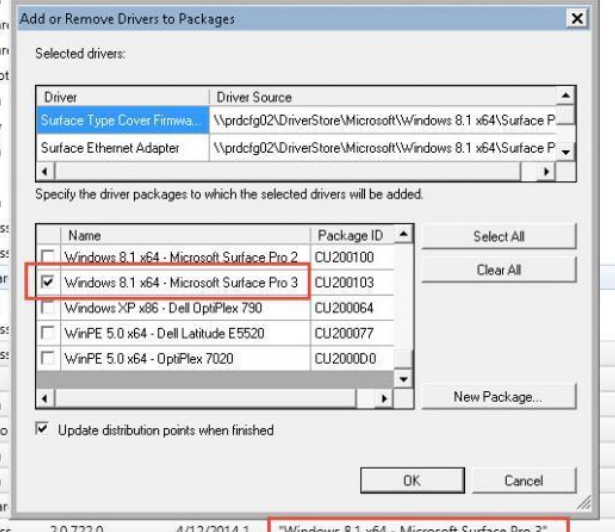
Task: Click the Clear All button
Action: click(x=499, y=270)
